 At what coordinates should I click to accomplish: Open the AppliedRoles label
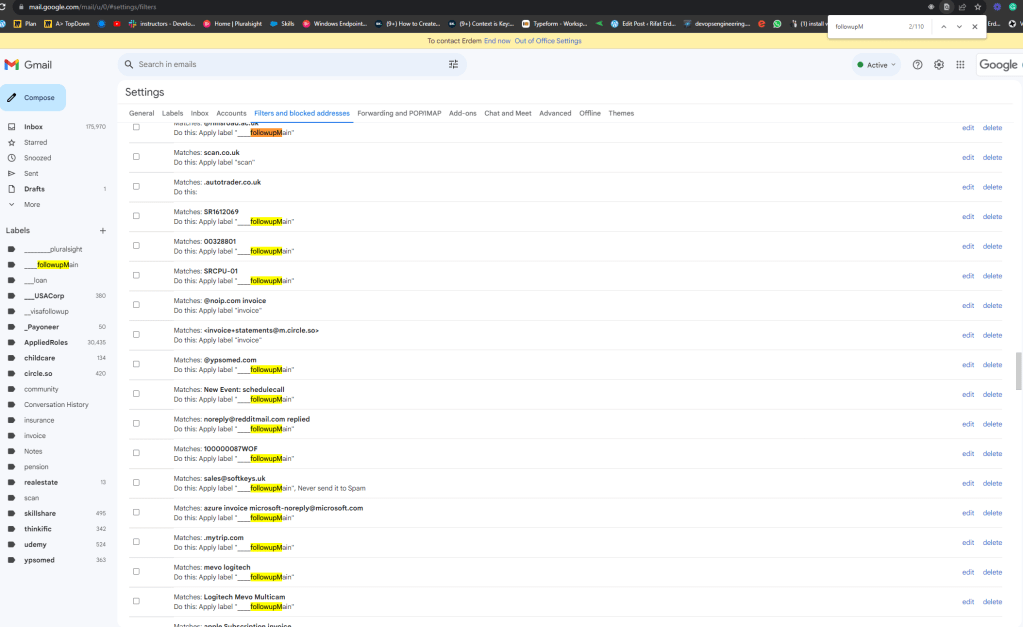point(46,343)
